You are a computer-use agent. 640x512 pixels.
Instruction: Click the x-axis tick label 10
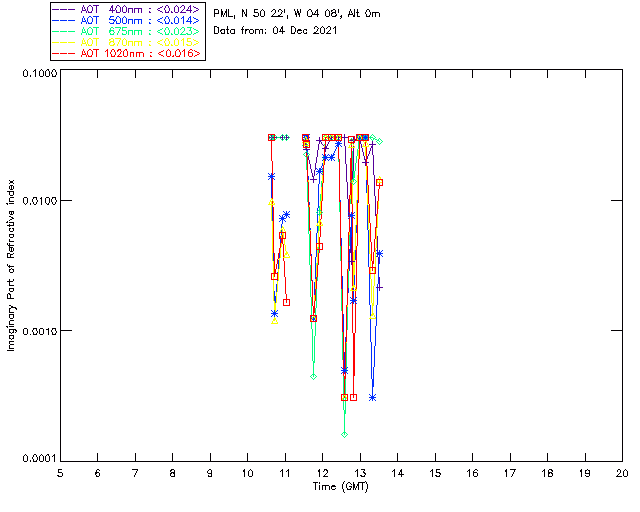coord(247,473)
